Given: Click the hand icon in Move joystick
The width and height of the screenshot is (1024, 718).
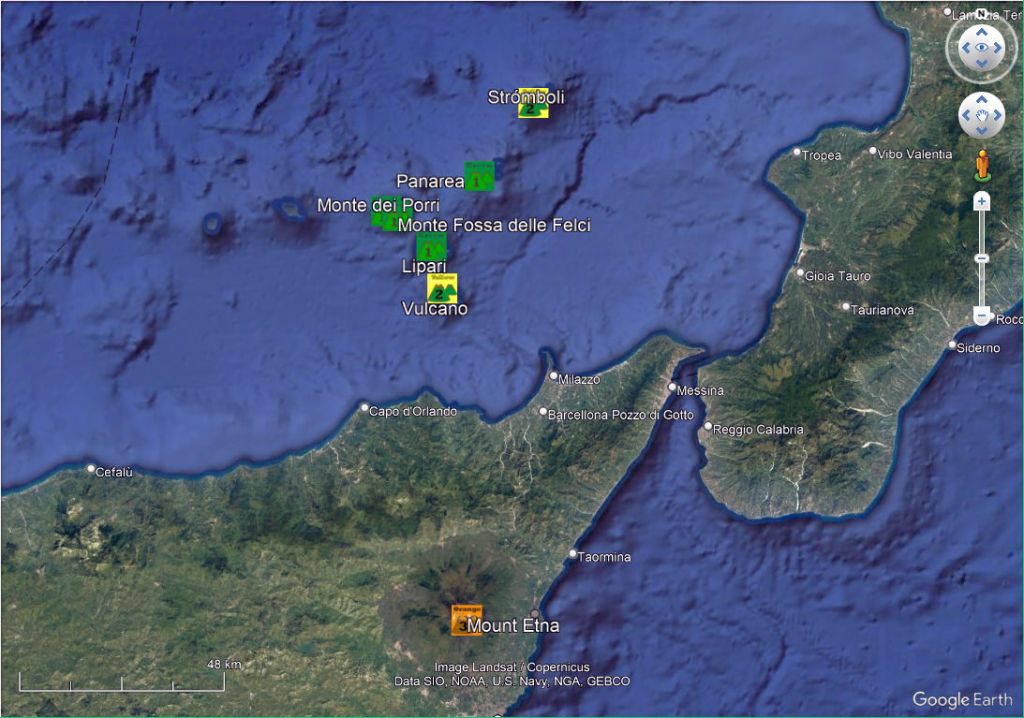Looking at the screenshot, I should (x=981, y=116).
